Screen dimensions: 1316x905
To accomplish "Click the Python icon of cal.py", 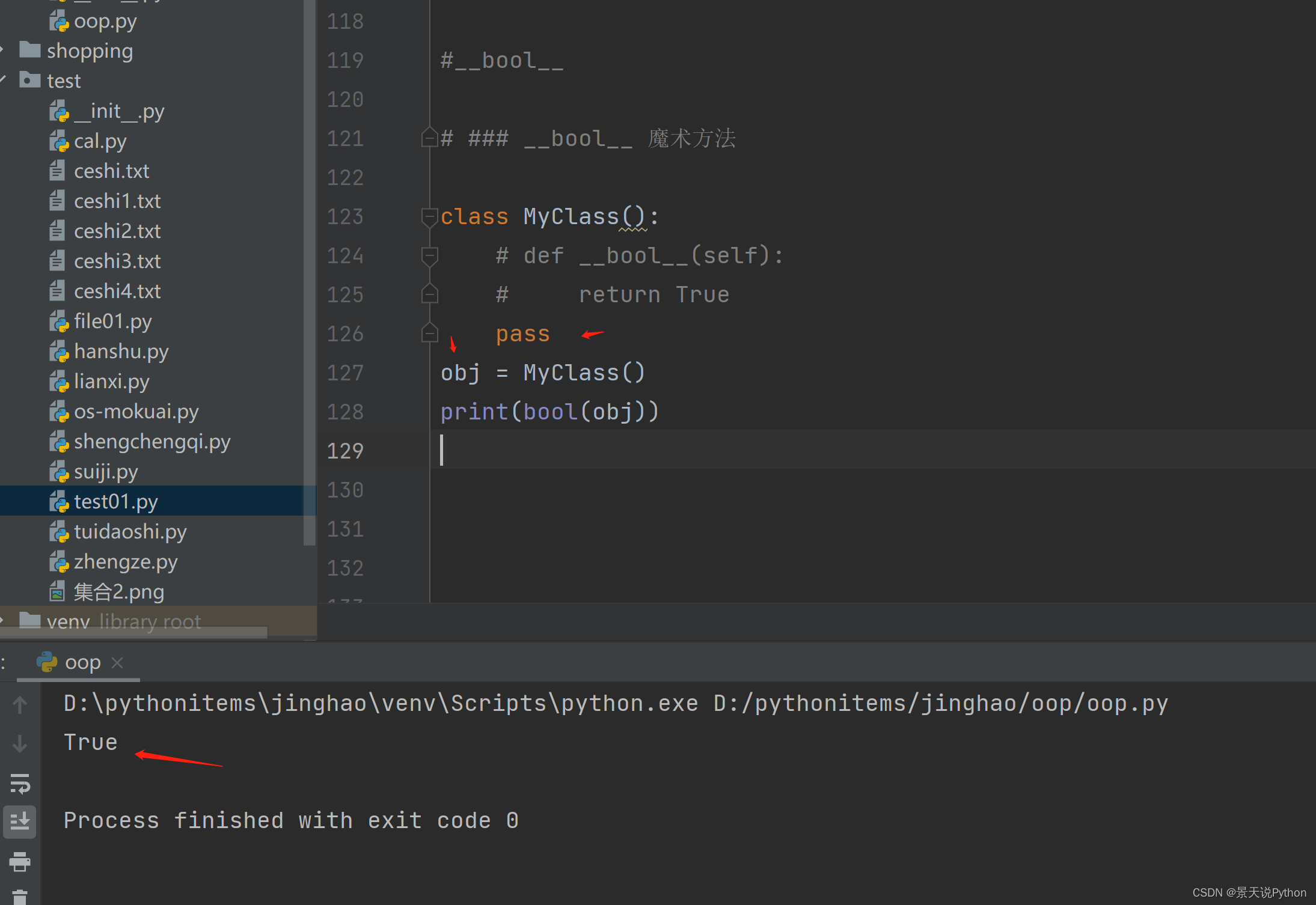I will click(59, 141).
